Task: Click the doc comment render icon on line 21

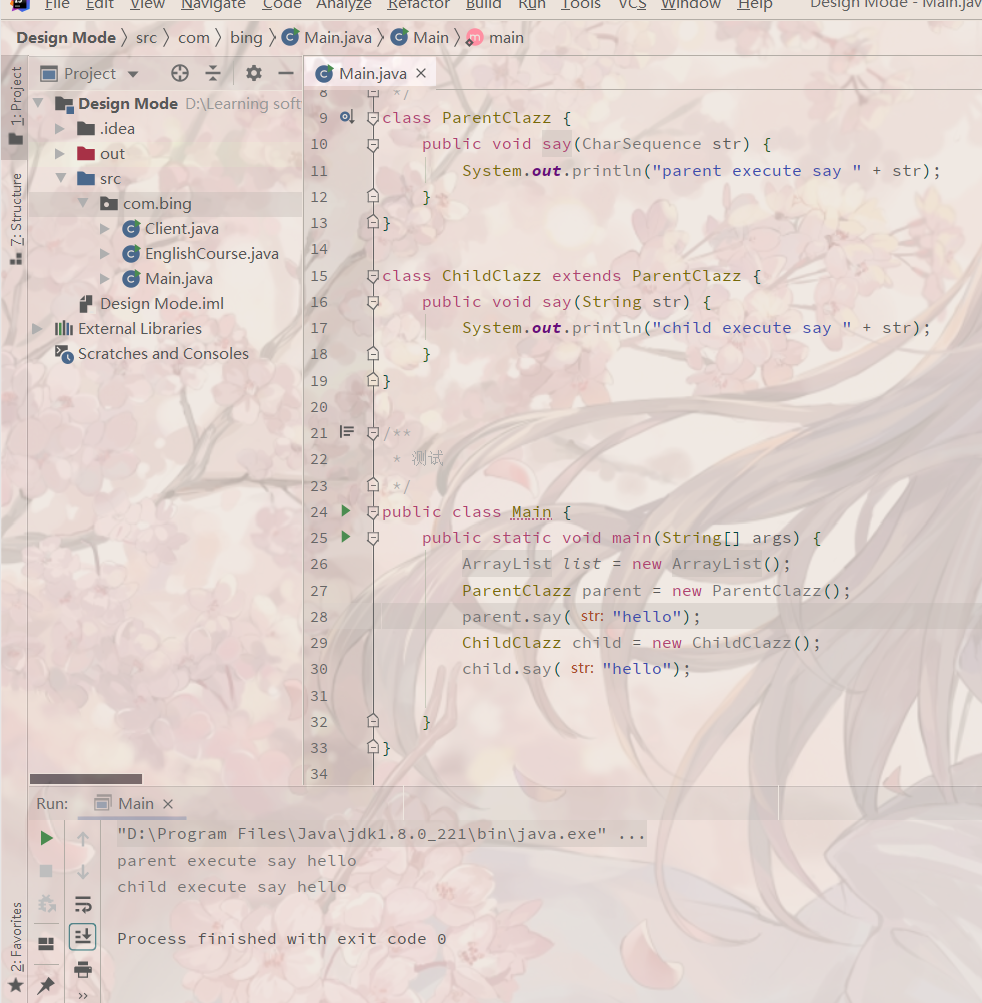Action: click(347, 432)
